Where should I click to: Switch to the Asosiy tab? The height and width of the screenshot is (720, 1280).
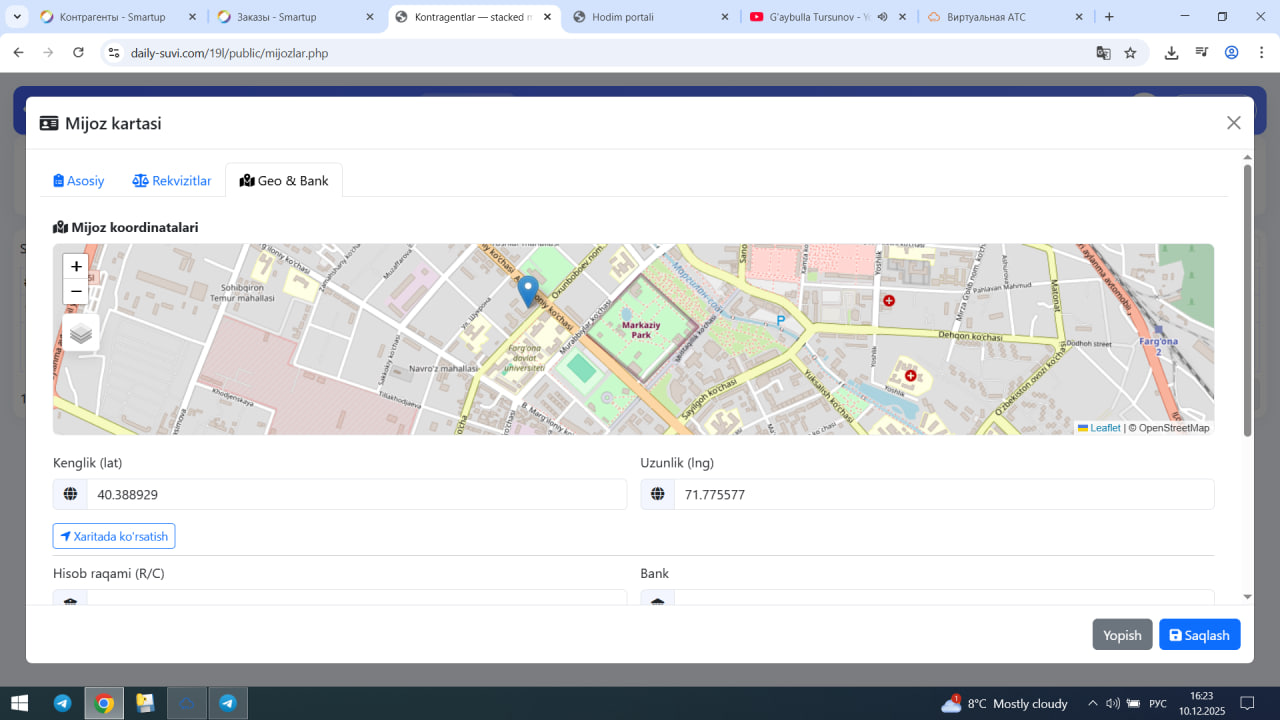(79, 181)
